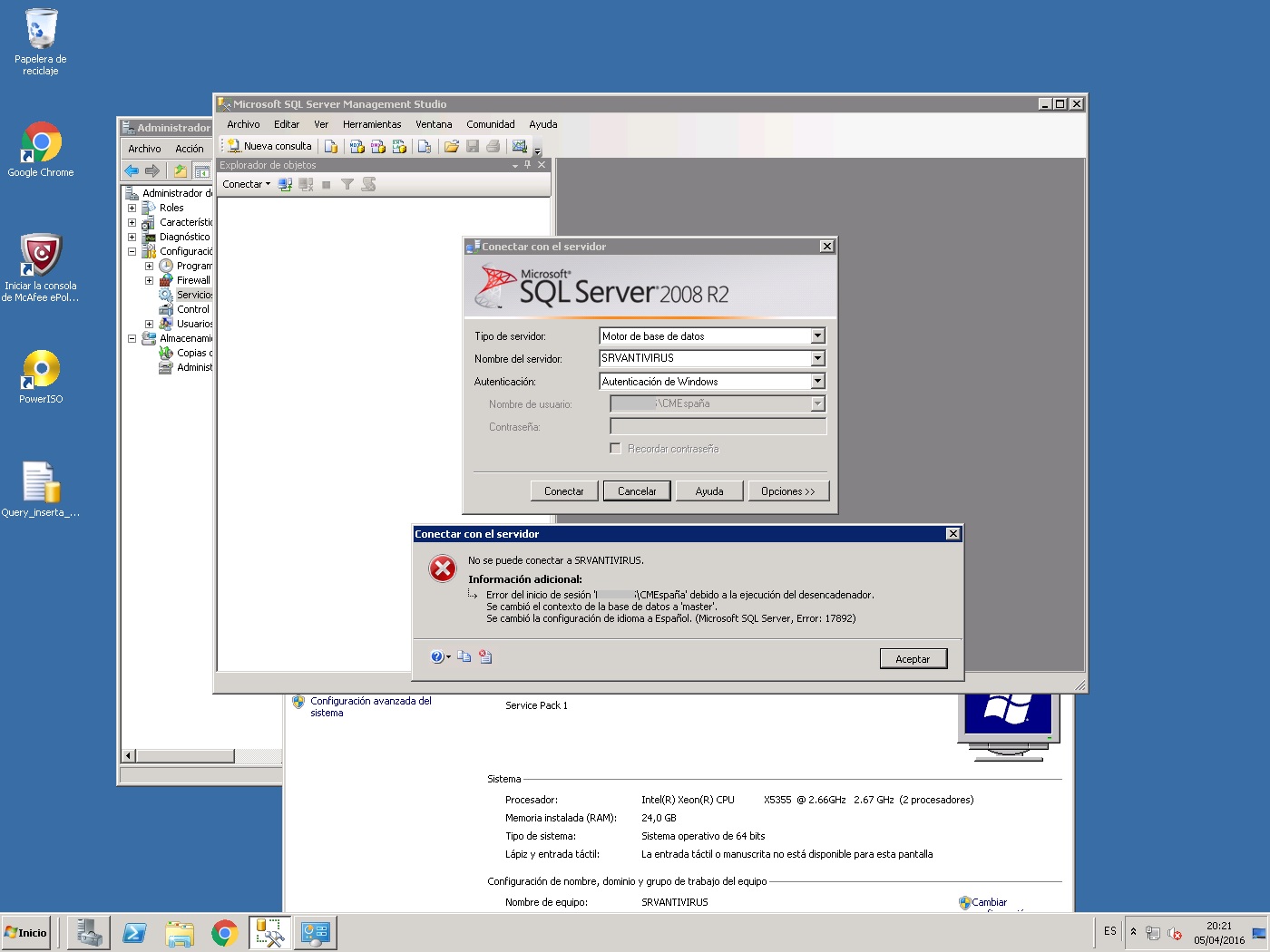This screenshot has width=1270, height=952.
Task: Toggle console tree view icon in Administrador
Action: [x=201, y=170]
